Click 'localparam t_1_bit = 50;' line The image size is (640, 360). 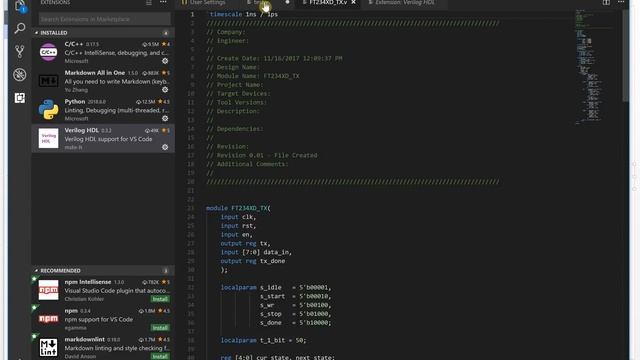click(x=263, y=340)
